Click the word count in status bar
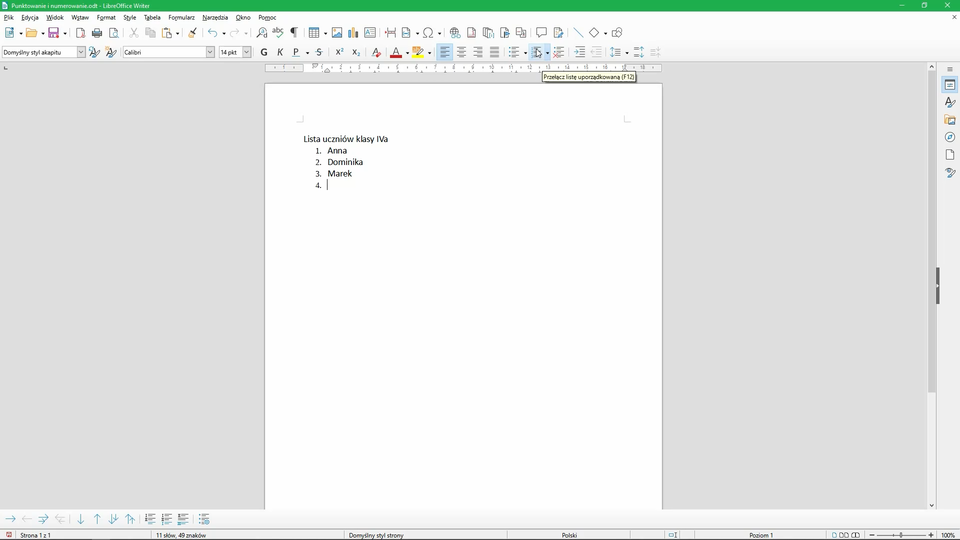 180,535
